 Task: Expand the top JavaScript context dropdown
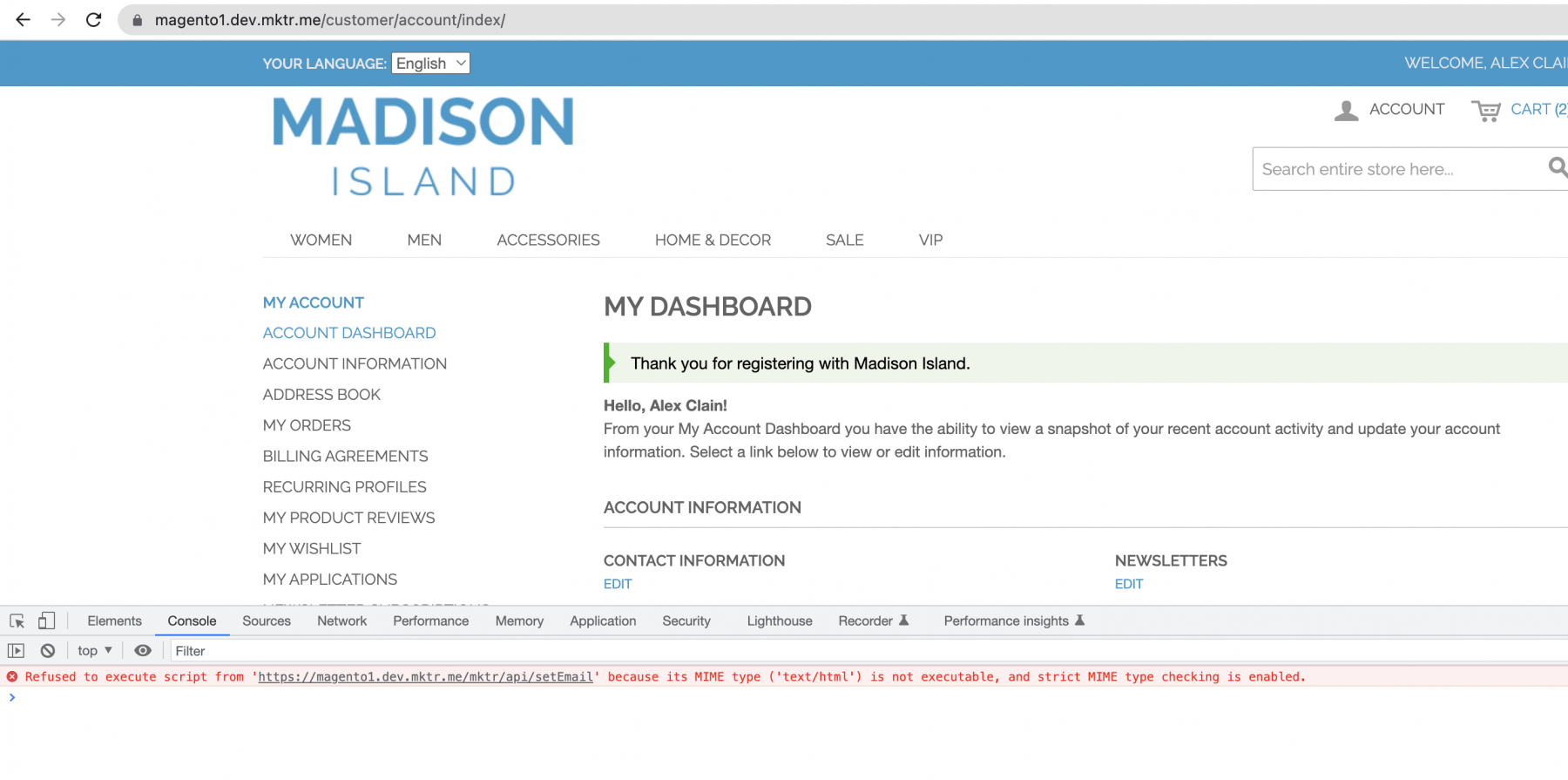pyautogui.click(x=94, y=651)
